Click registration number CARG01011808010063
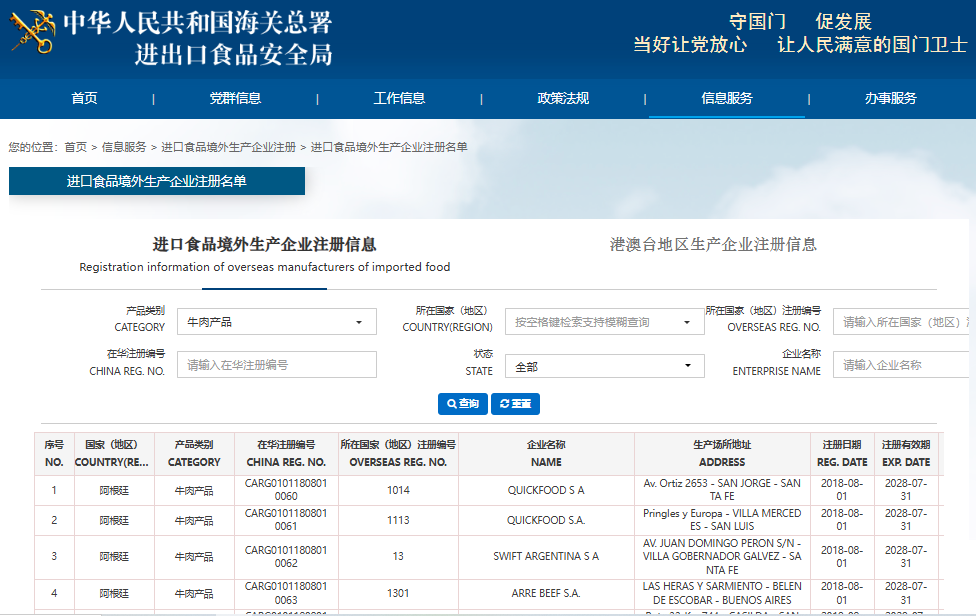The image size is (976, 616). (286, 593)
